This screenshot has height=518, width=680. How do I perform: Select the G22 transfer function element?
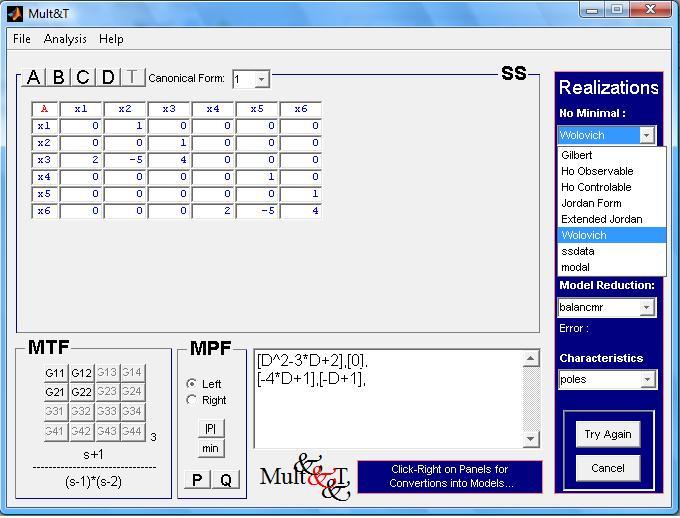coord(81,392)
